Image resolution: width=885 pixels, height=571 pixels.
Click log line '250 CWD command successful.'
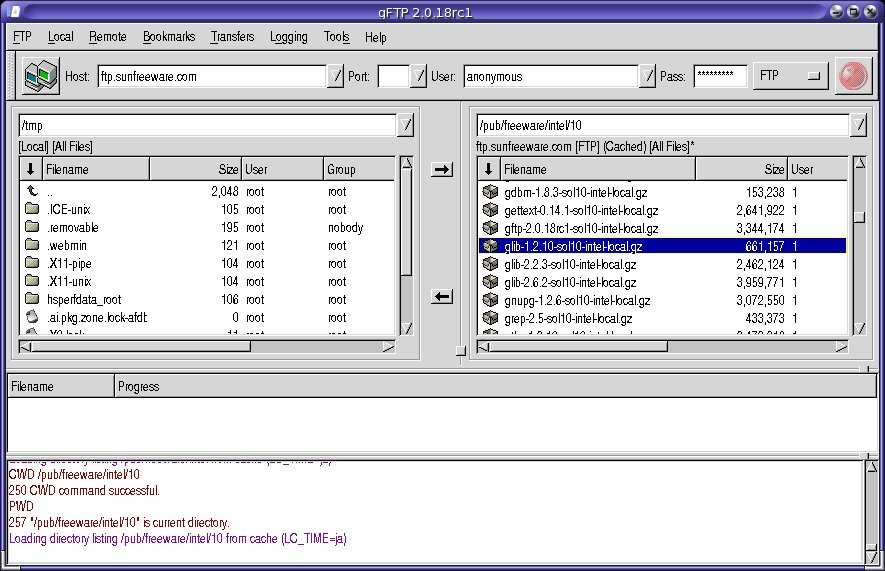[x=84, y=490]
